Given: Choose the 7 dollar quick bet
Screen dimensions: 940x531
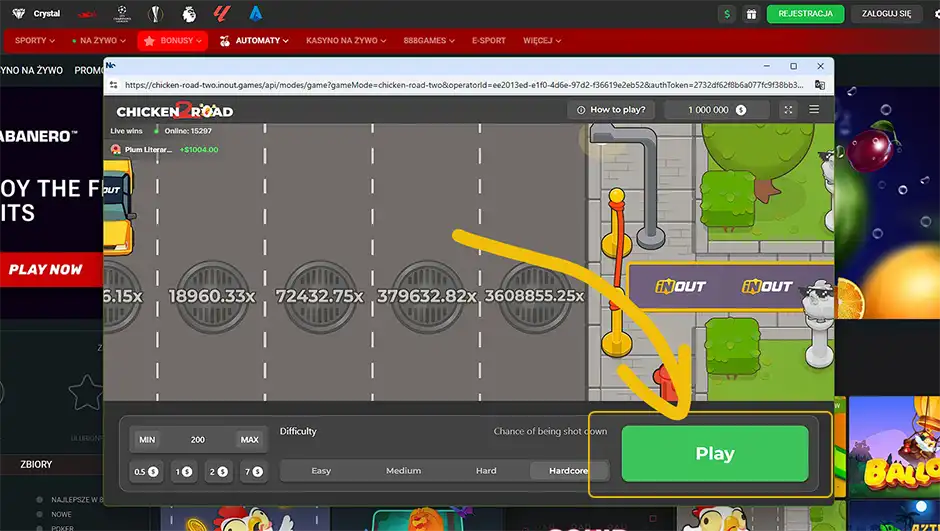Looking at the screenshot, I should [254, 472].
